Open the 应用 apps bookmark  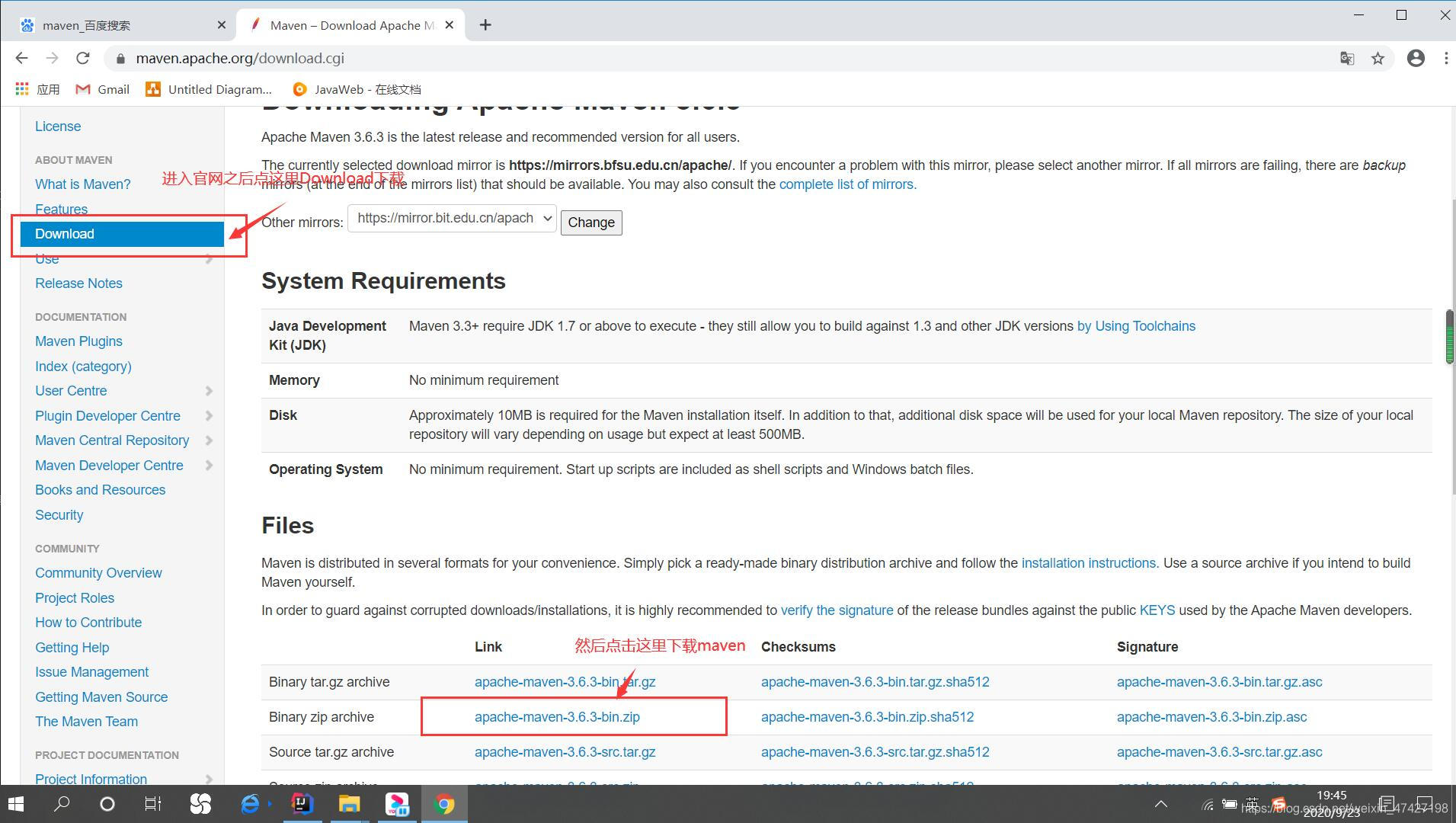coord(37,89)
